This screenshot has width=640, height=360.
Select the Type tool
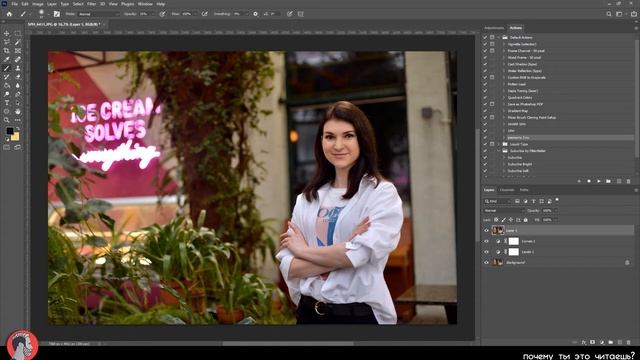7,103
